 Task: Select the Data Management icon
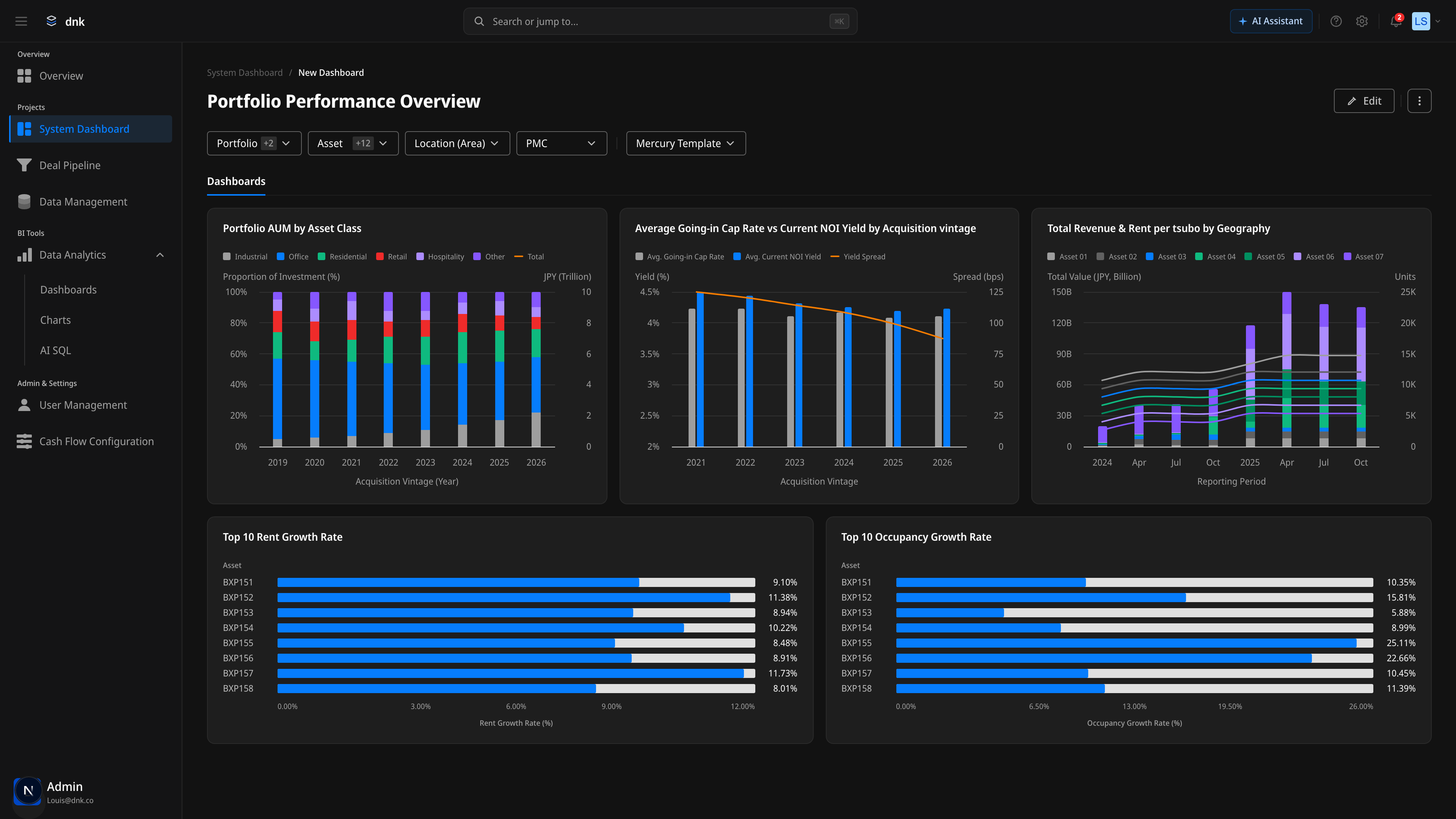24,201
